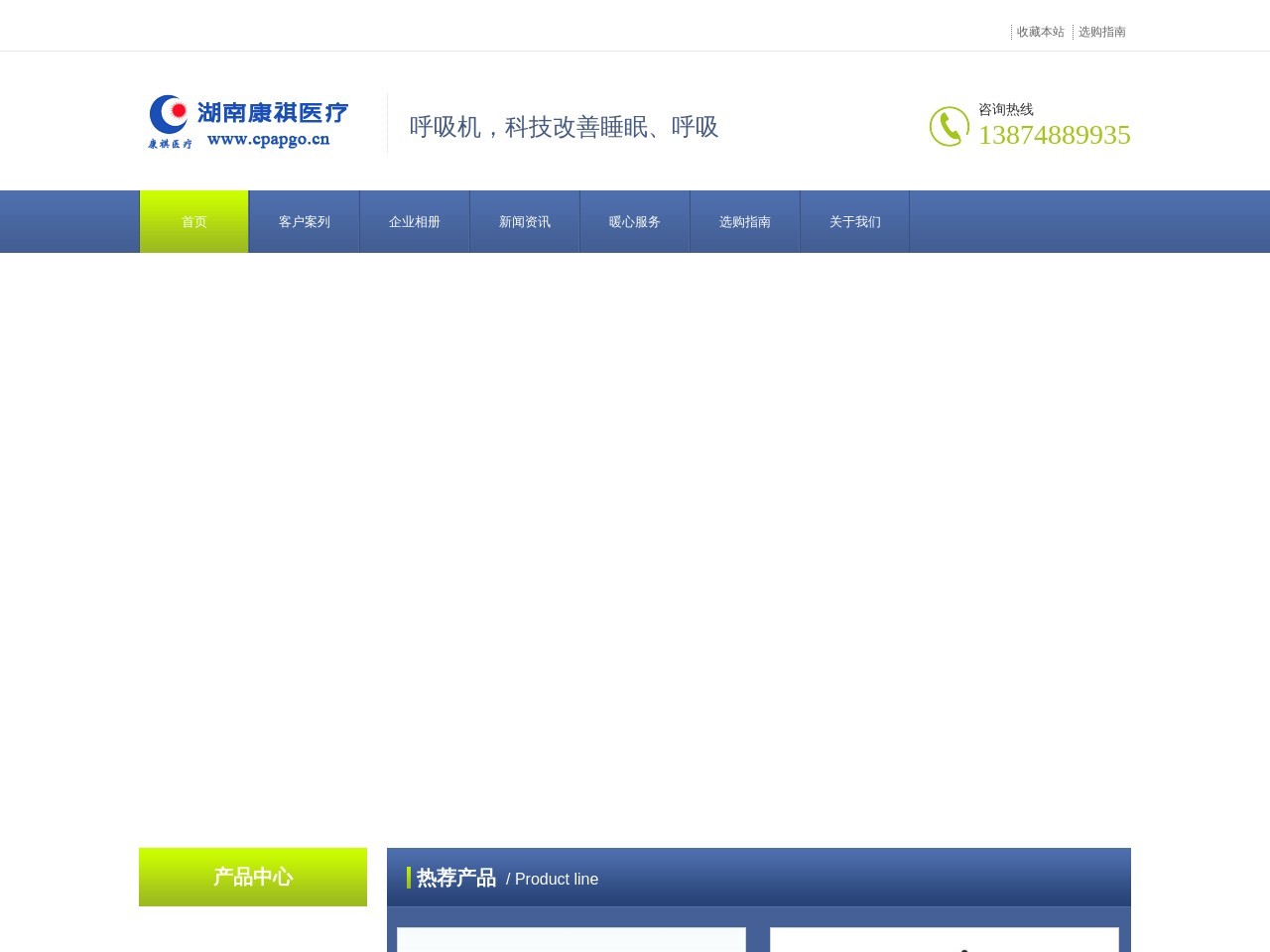Select the 首页 navigation tab
Image resolution: width=1270 pixels, height=952 pixels.
tap(194, 222)
